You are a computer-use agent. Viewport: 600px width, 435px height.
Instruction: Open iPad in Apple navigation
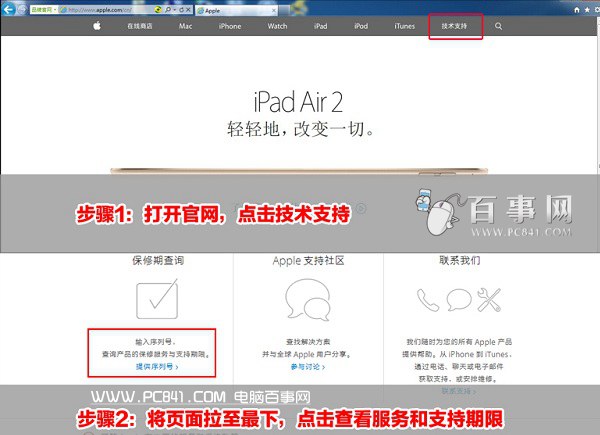click(320, 26)
